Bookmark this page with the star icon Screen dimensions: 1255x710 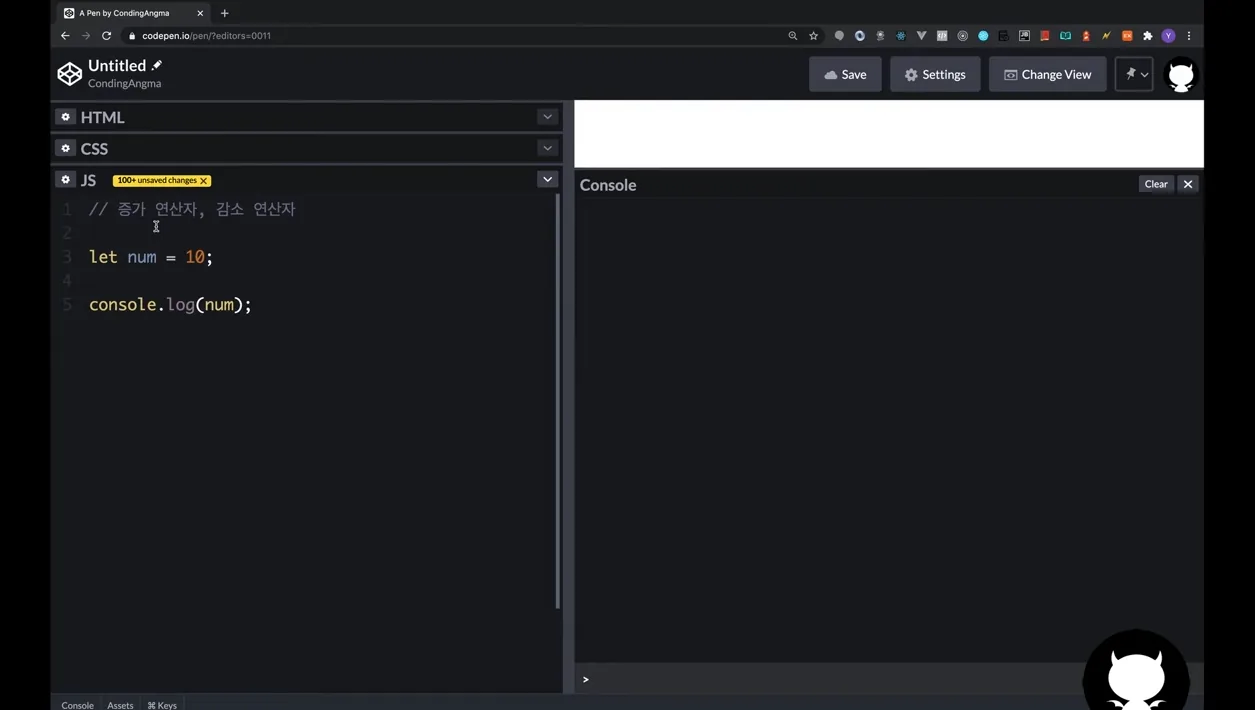(814, 36)
